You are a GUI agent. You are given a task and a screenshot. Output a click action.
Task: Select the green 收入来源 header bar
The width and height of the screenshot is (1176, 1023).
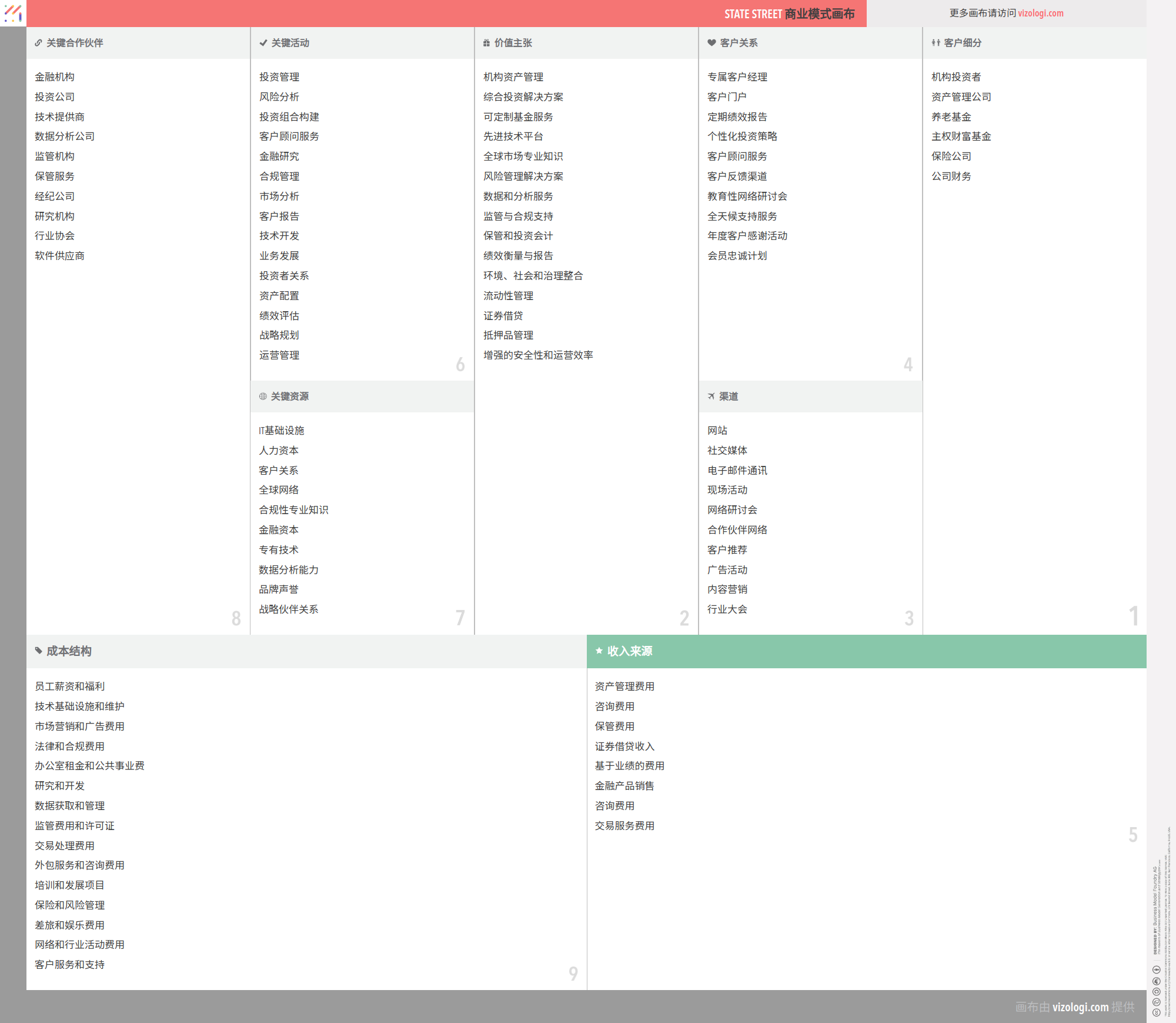click(866, 651)
